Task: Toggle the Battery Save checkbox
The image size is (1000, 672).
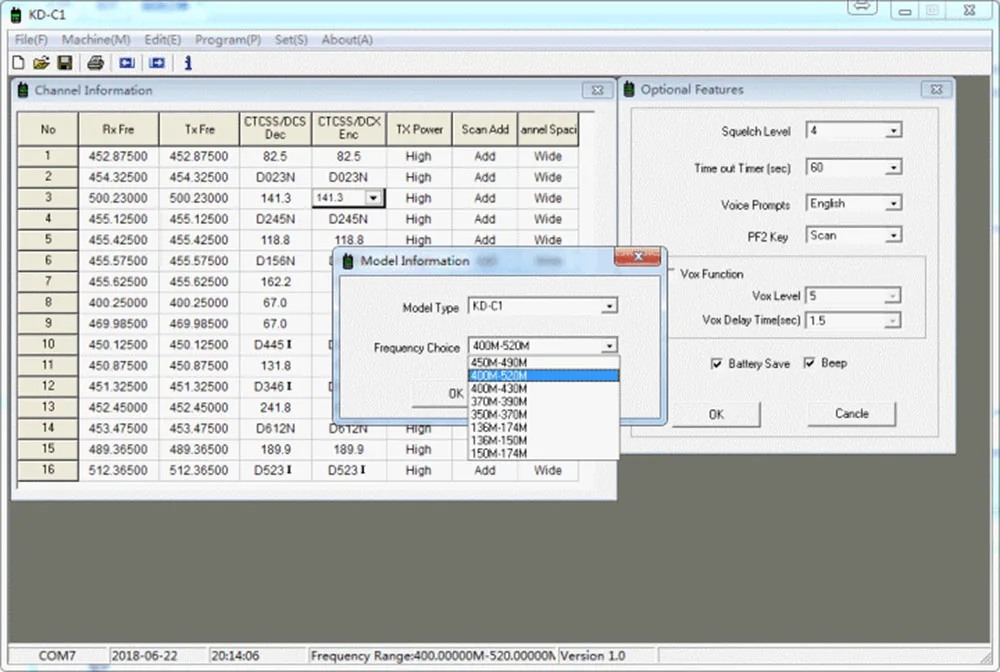Action: (x=717, y=364)
